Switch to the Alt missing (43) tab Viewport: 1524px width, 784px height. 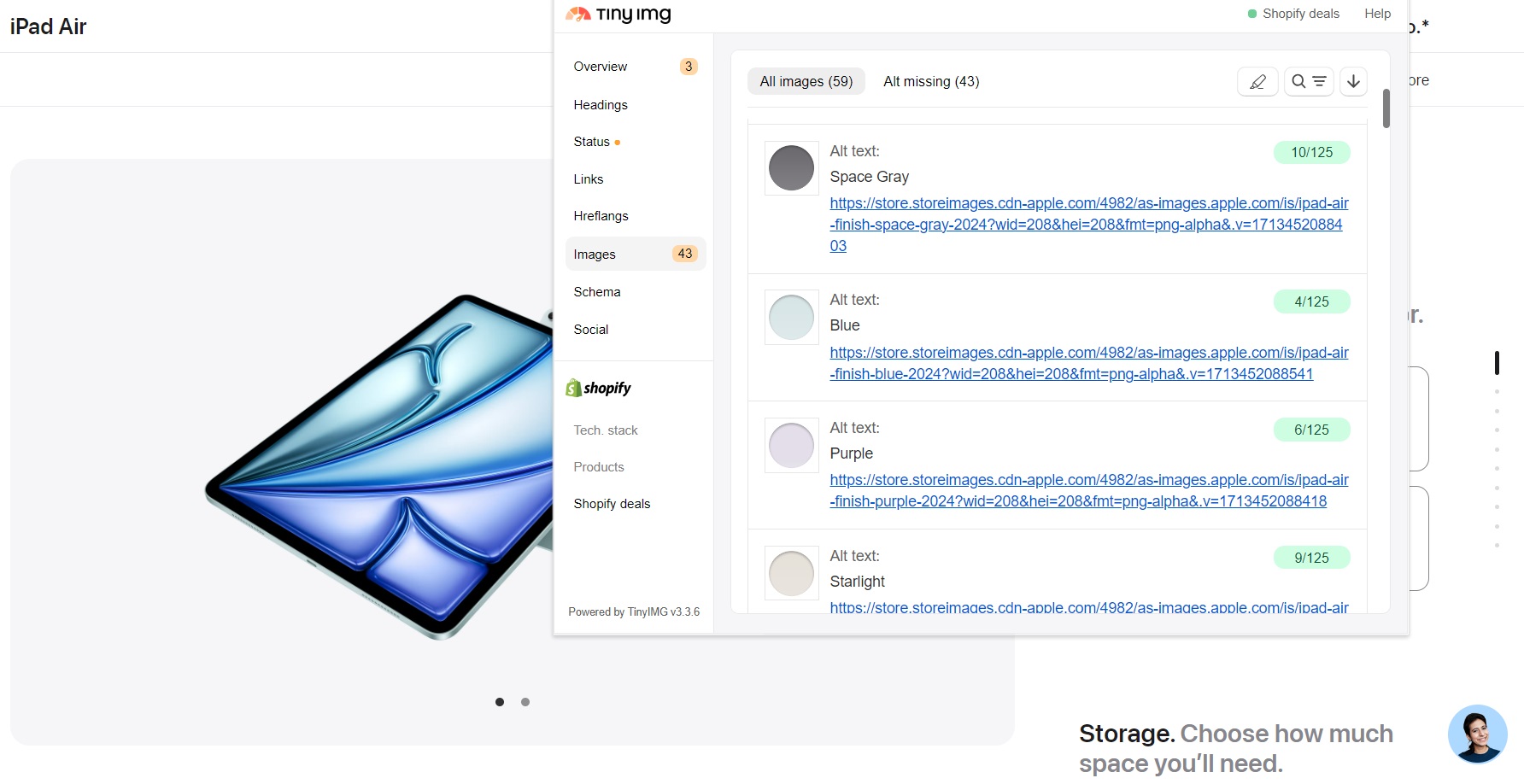(x=931, y=82)
